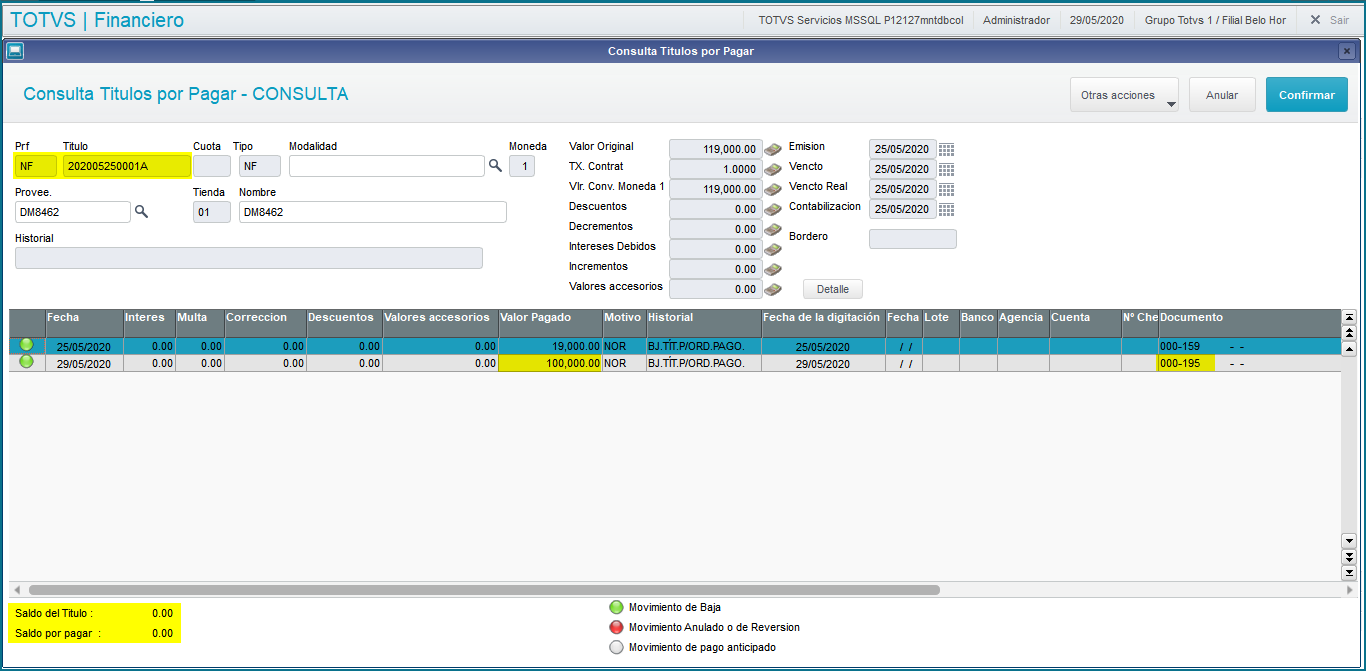
Task: Click TOTVS Servicios MSSQL P12127mntdbcol label
Action: pyautogui.click(x=861, y=20)
